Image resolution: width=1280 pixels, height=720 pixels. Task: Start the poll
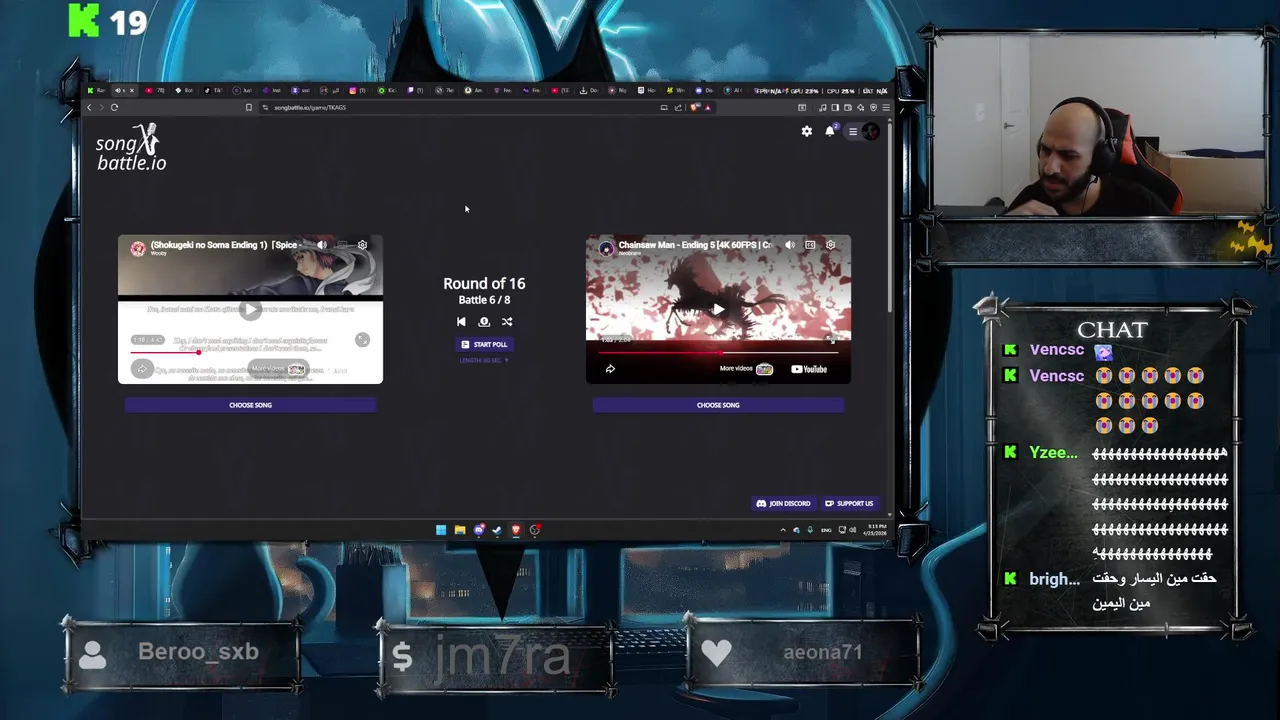(x=484, y=344)
